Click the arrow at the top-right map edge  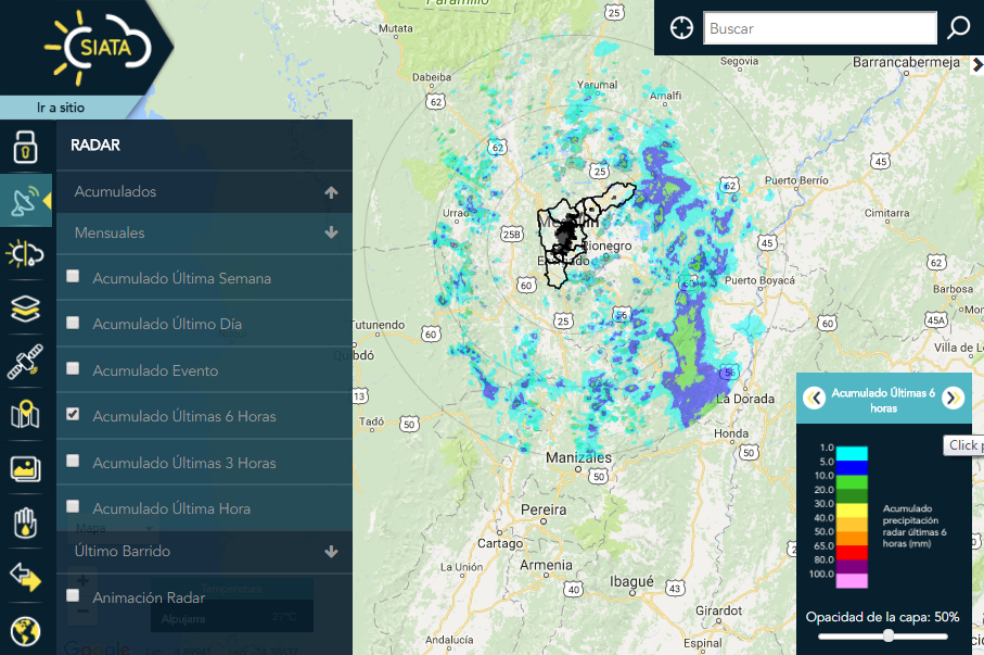pos(977,65)
